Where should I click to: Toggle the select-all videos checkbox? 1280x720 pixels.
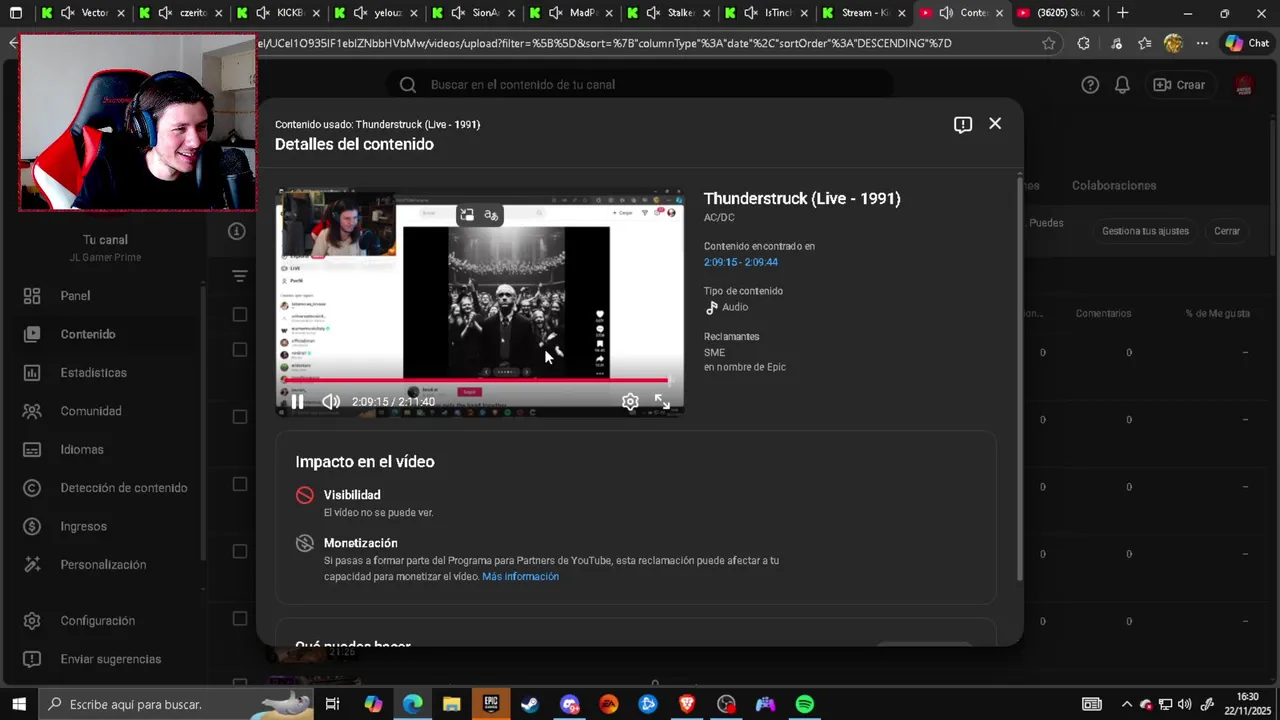tap(240, 314)
